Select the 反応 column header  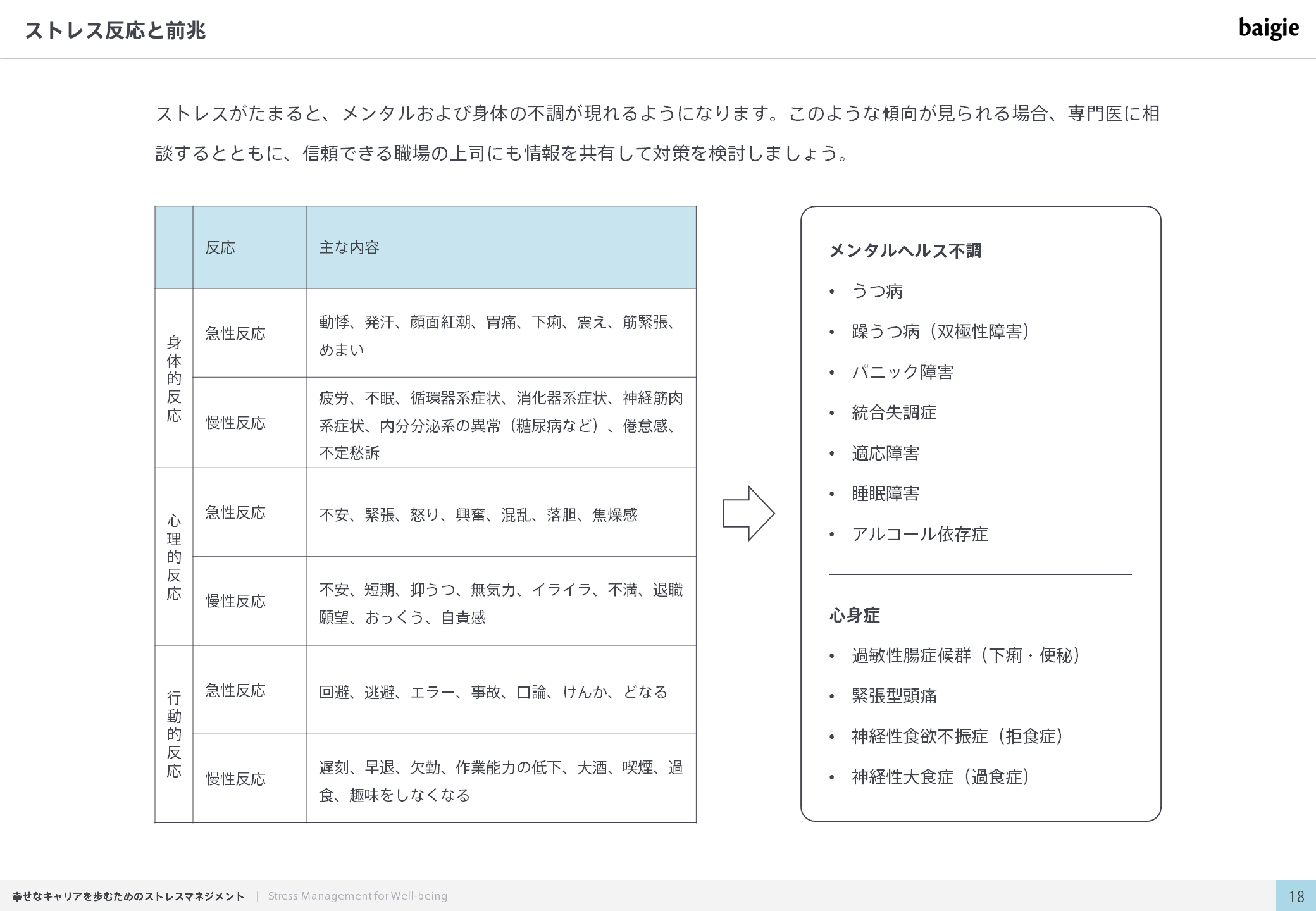(220, 247)
